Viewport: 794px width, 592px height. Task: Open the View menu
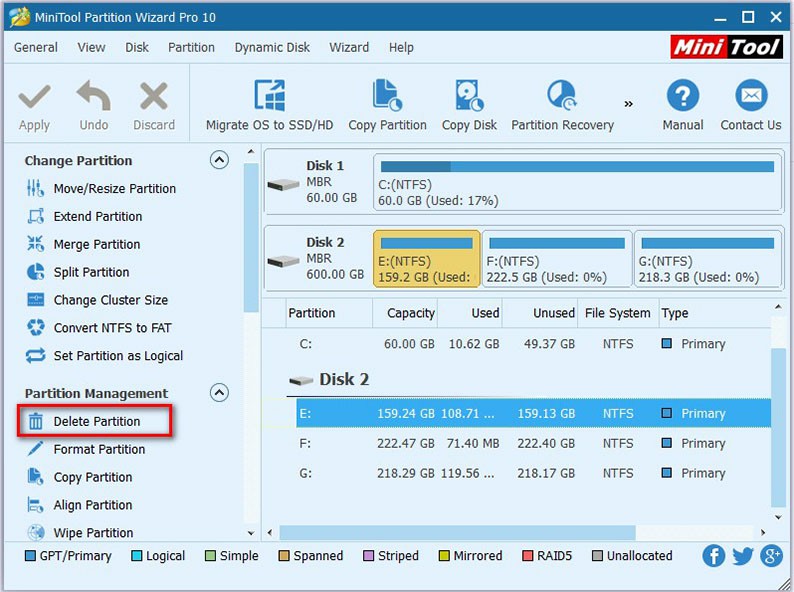(91, 47)
